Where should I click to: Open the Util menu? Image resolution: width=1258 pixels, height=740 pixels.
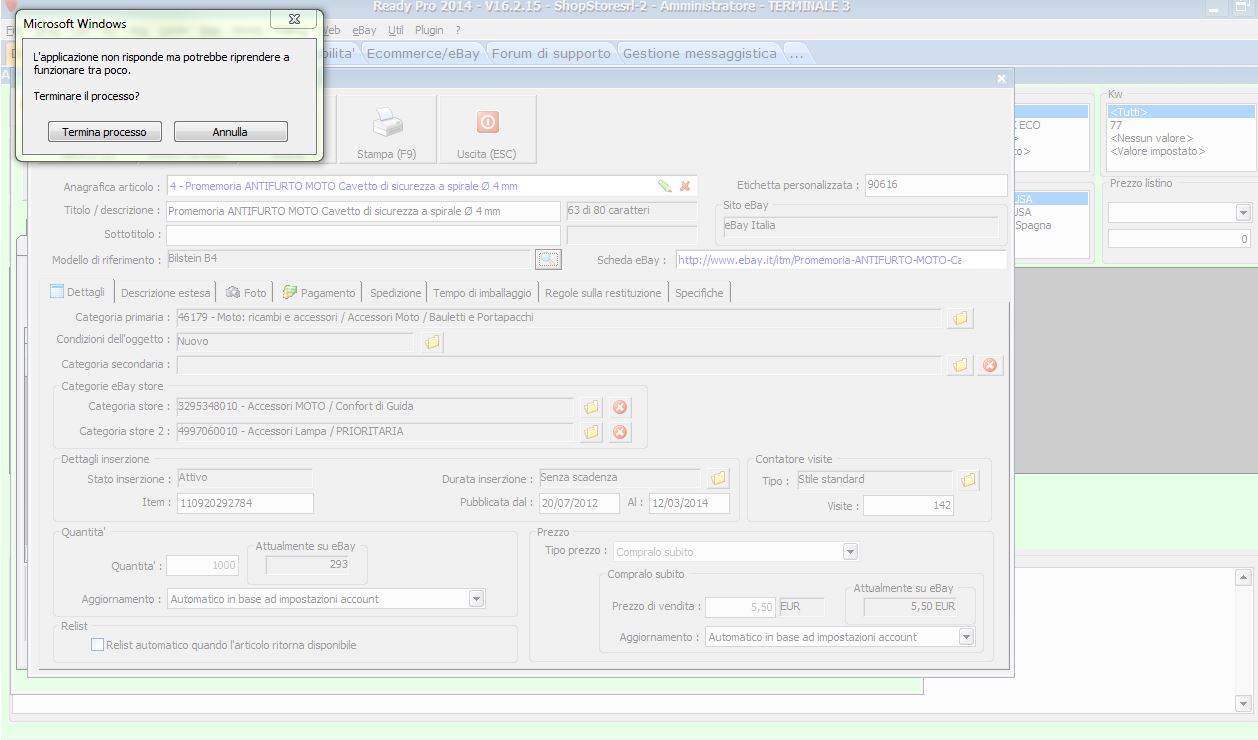[x=396, y=31]
